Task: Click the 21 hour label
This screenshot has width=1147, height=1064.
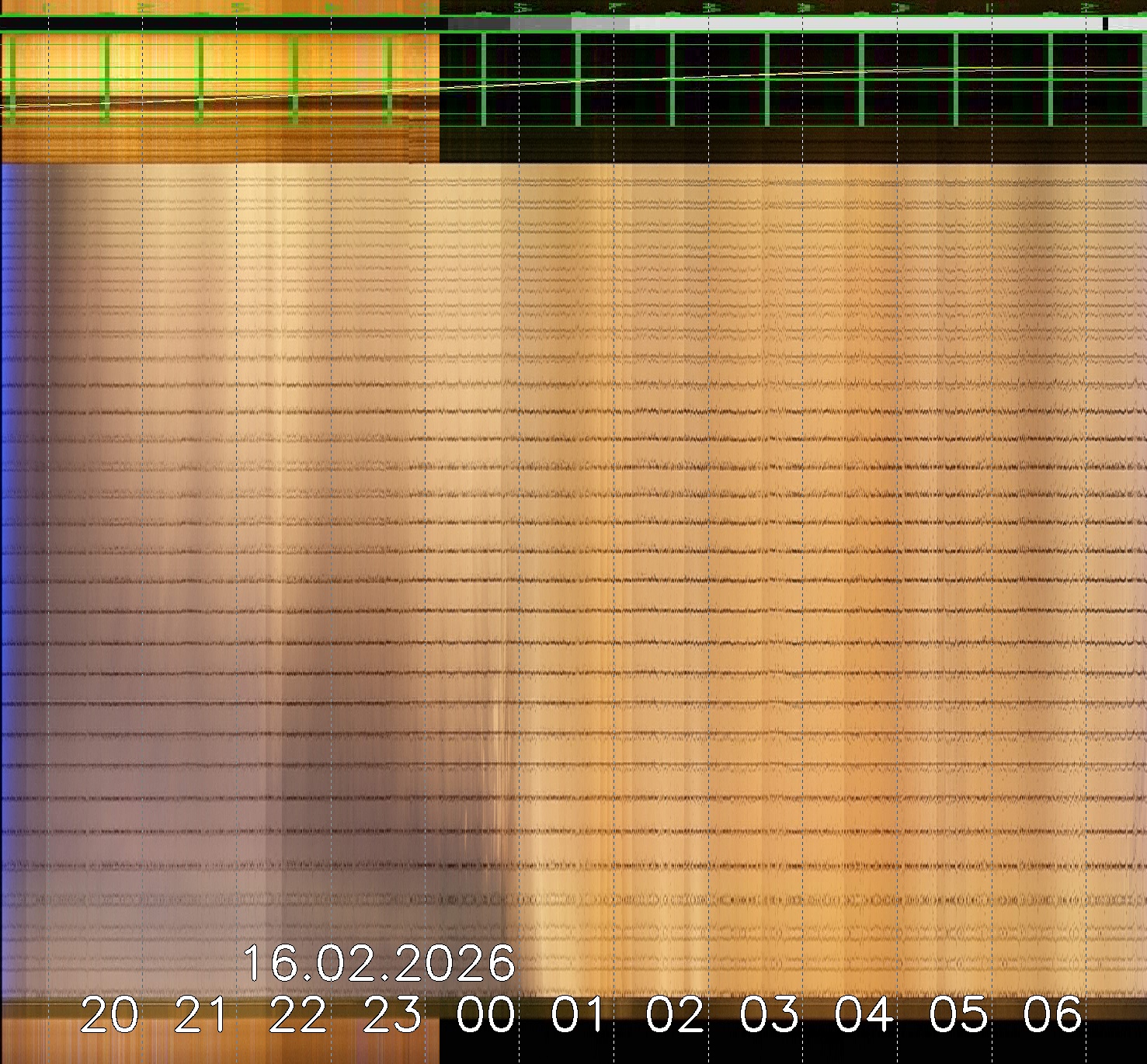Action: tap(202, 1015)
